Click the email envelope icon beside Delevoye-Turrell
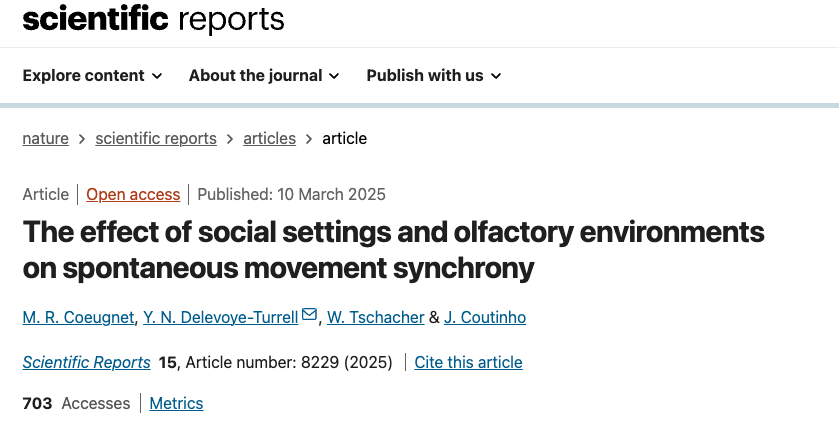Viewport: 839px width, 442px height. (x=309, y=314)
